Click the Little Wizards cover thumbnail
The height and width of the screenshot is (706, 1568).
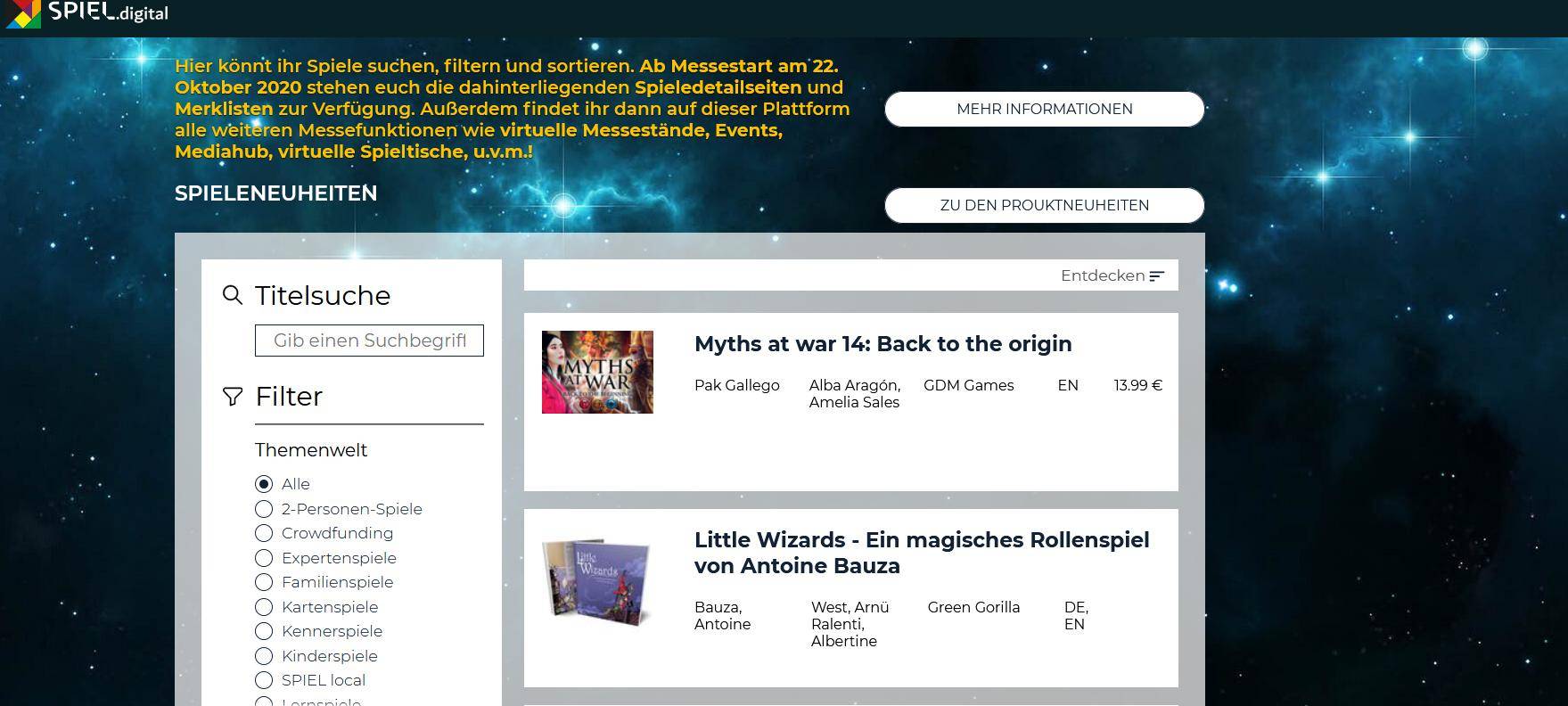tap(597, 581)
